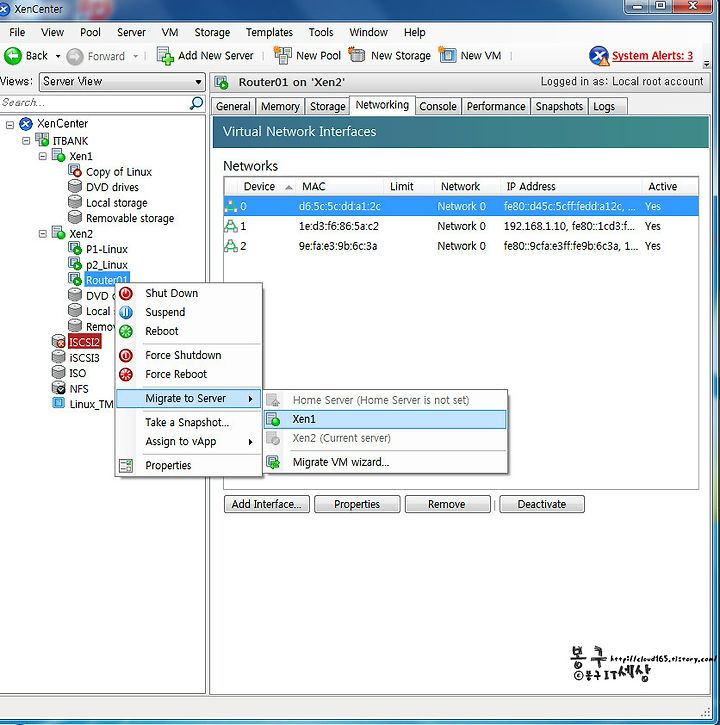
Task: Click the ISCSI2 broken storage icon
Action: pos(59,341)
